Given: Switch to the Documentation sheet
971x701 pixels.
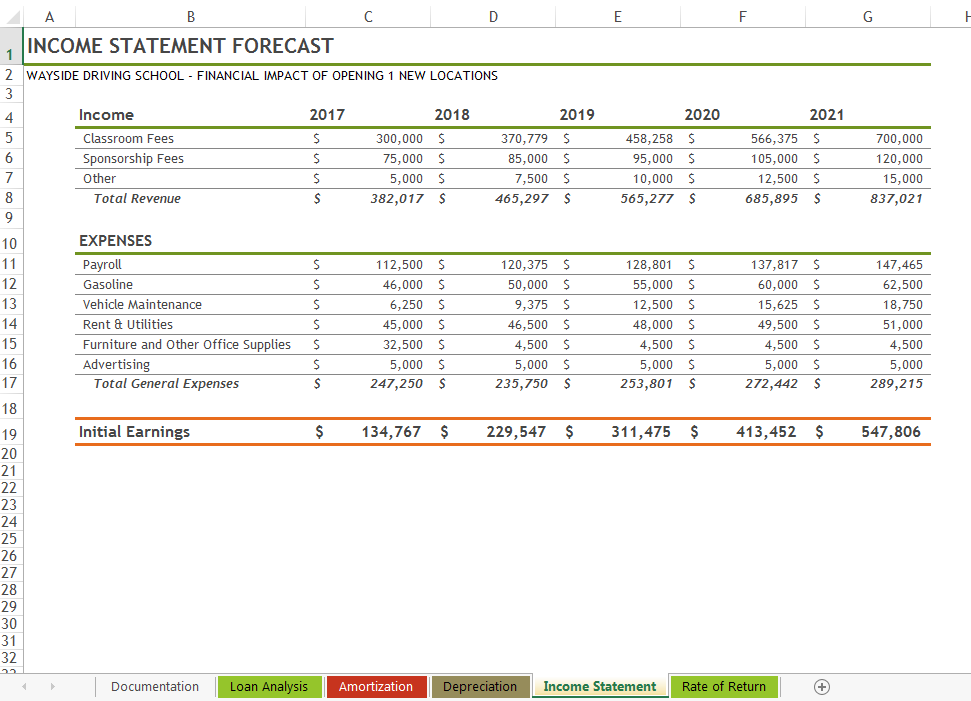Looking at the screenshot, I should point(155,687).
